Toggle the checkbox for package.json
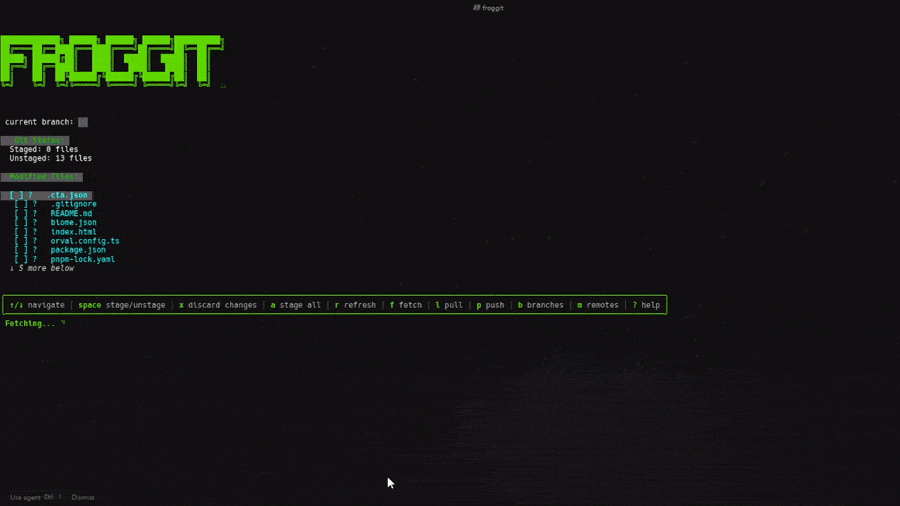900x506 pixels. [x=21, y=250]
